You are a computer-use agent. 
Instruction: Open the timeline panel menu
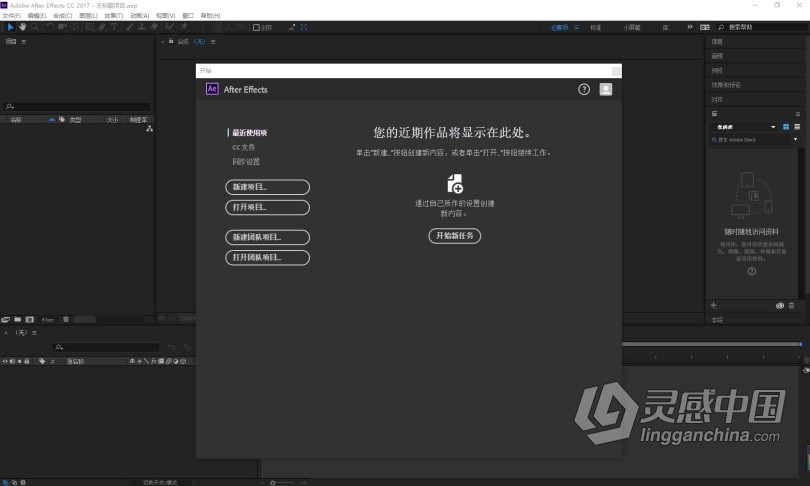34,333
